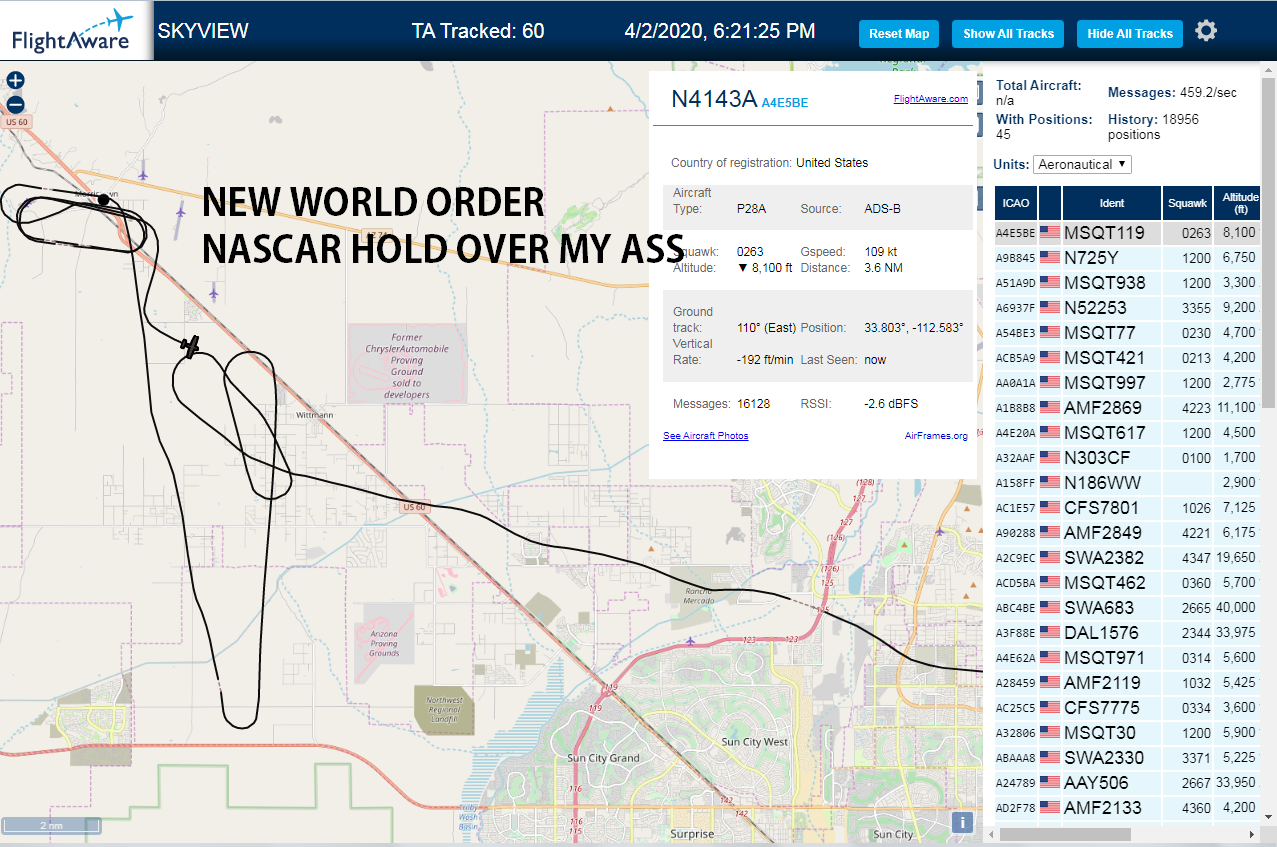Sort table by ICAO column header
The width and height of the screenshot is (1277, 847).
point(1016,203)
